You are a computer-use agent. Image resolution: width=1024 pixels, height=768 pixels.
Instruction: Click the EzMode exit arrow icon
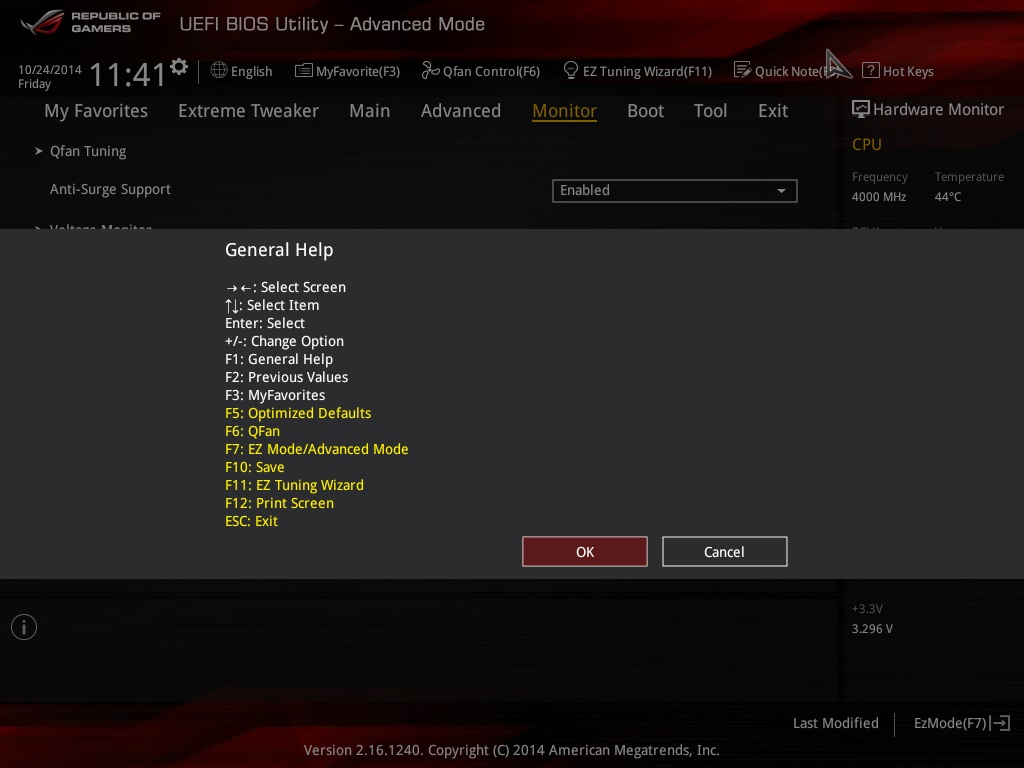pyautogui.click(x=1000, y=723)
